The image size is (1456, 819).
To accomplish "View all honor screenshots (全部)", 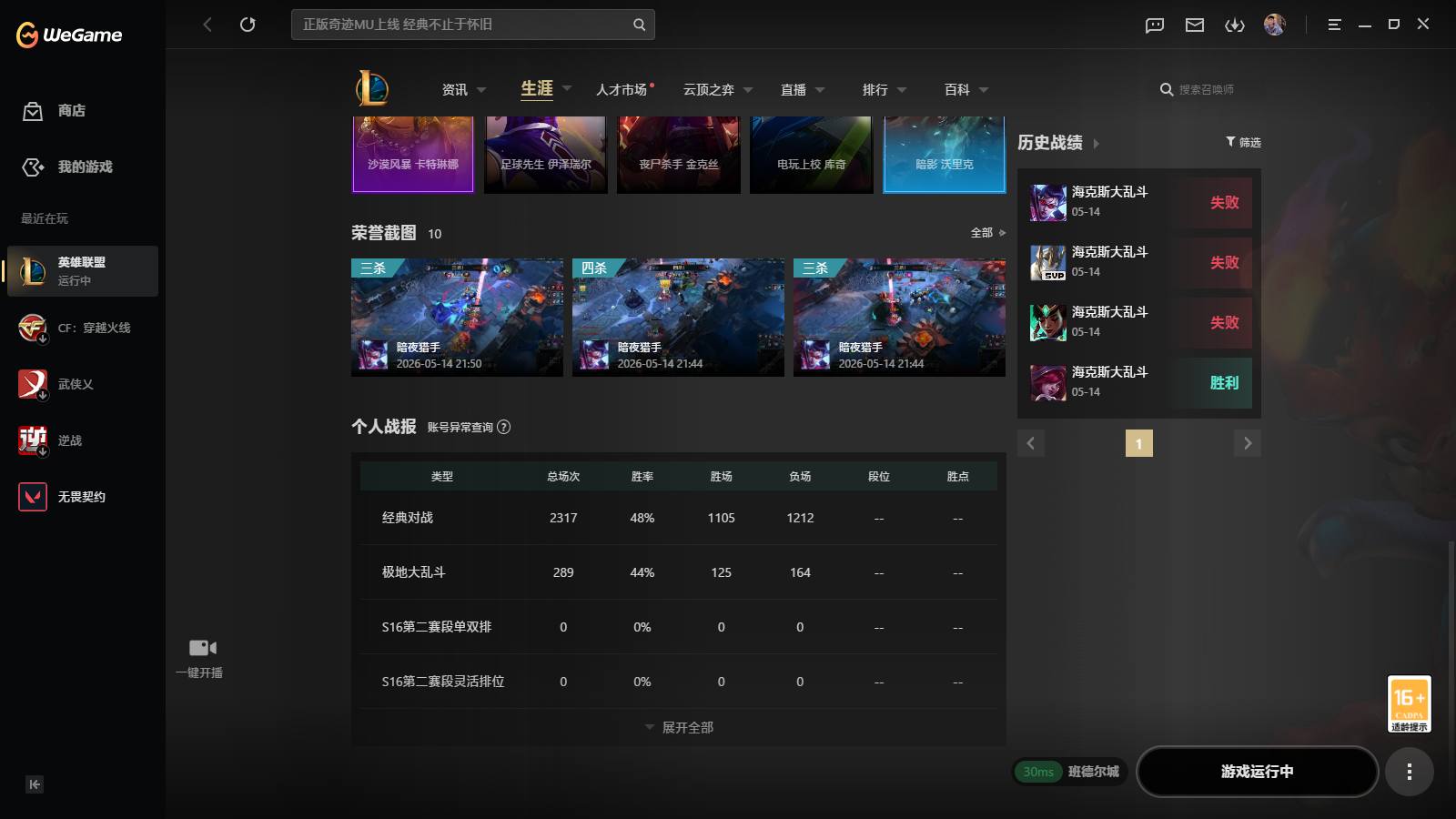I will pos(987,233).
